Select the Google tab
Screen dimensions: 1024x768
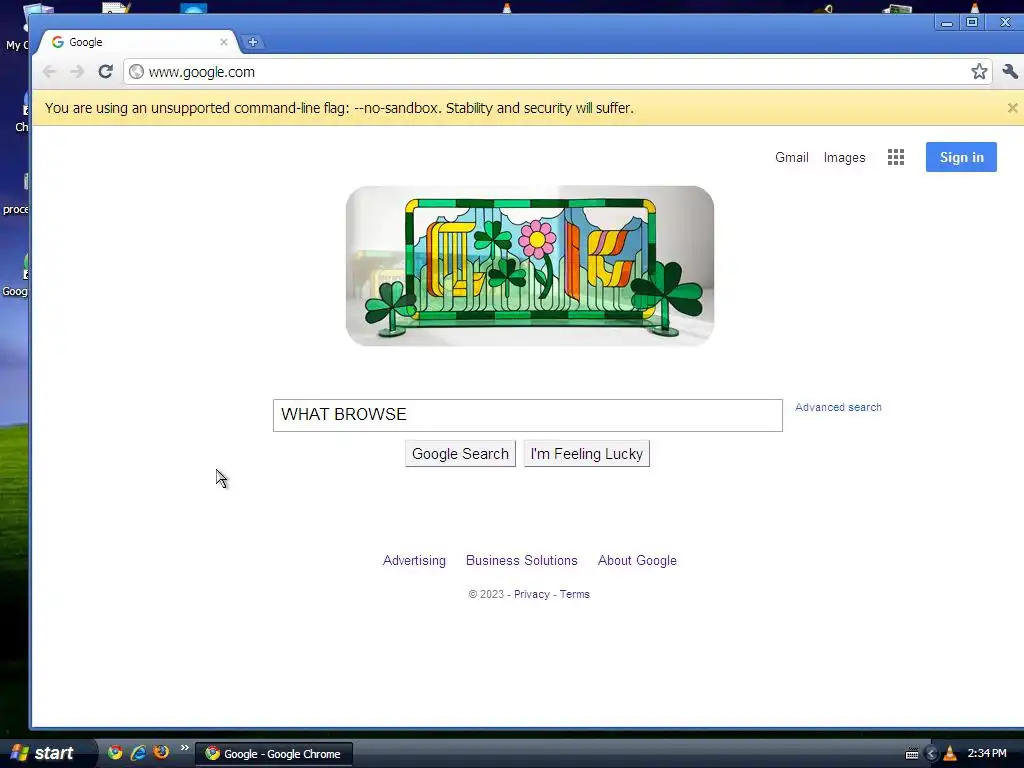137,42
